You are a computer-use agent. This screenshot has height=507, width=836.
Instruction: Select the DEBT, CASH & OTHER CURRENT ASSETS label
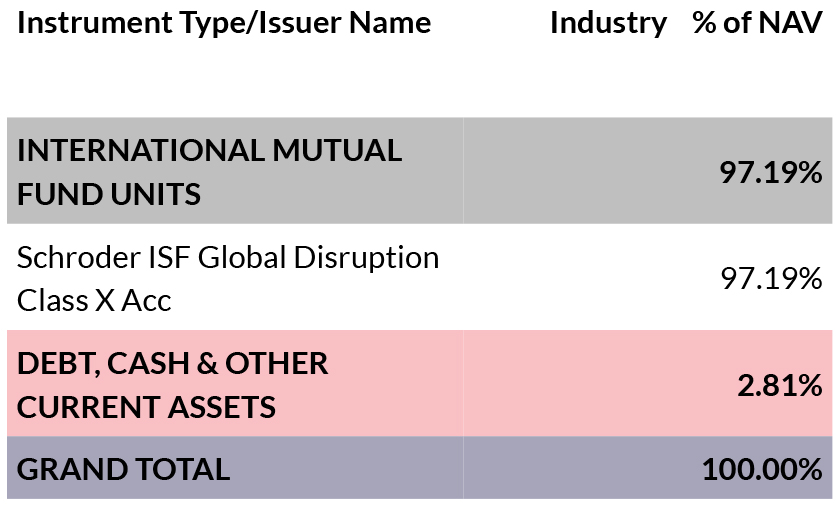172,384
